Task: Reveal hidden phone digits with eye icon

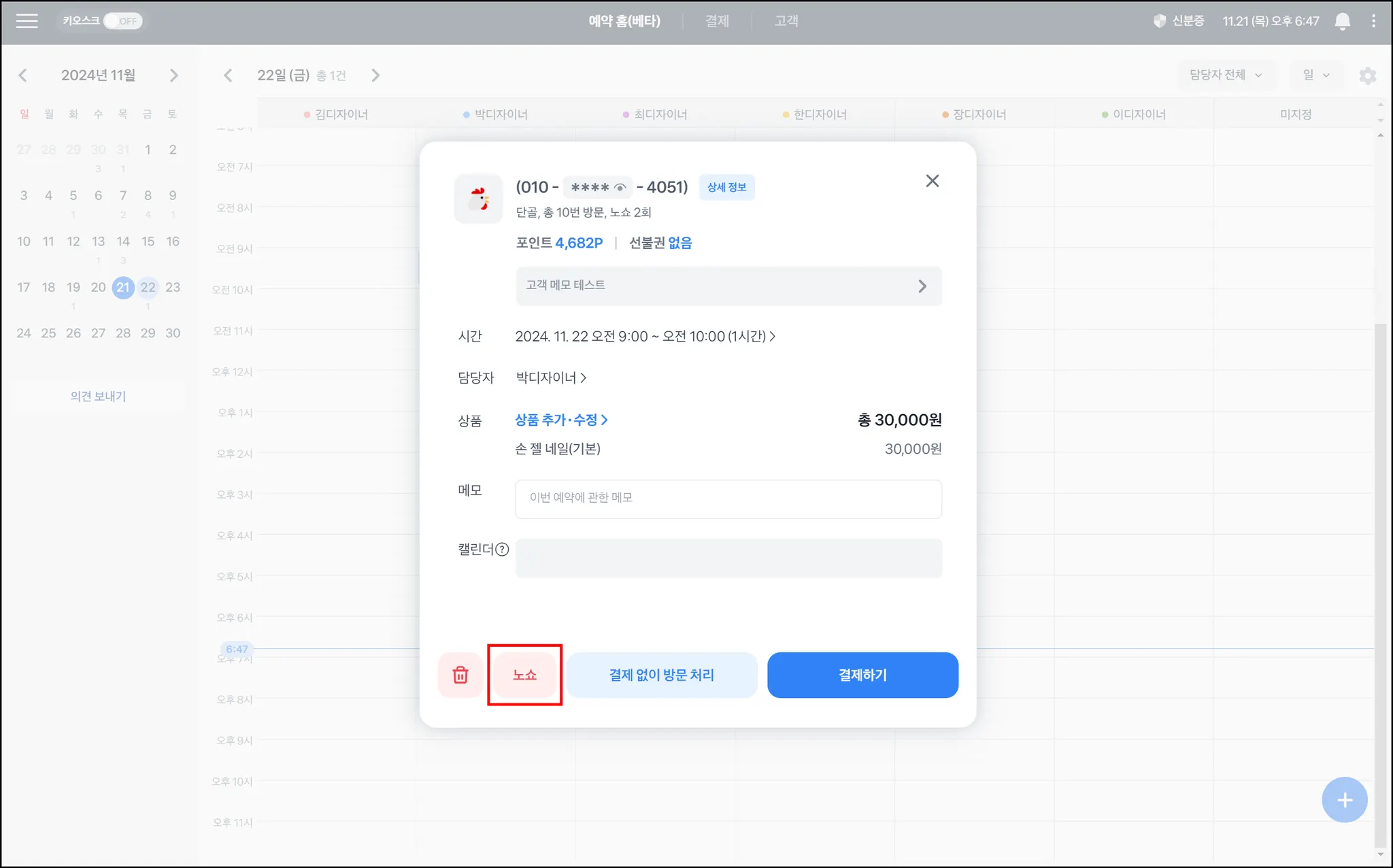Action: (620, 187)
